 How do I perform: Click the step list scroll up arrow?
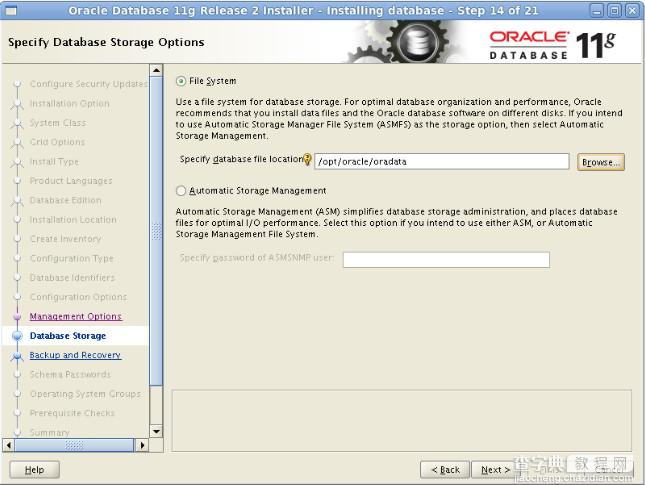[x=156, y=71]
